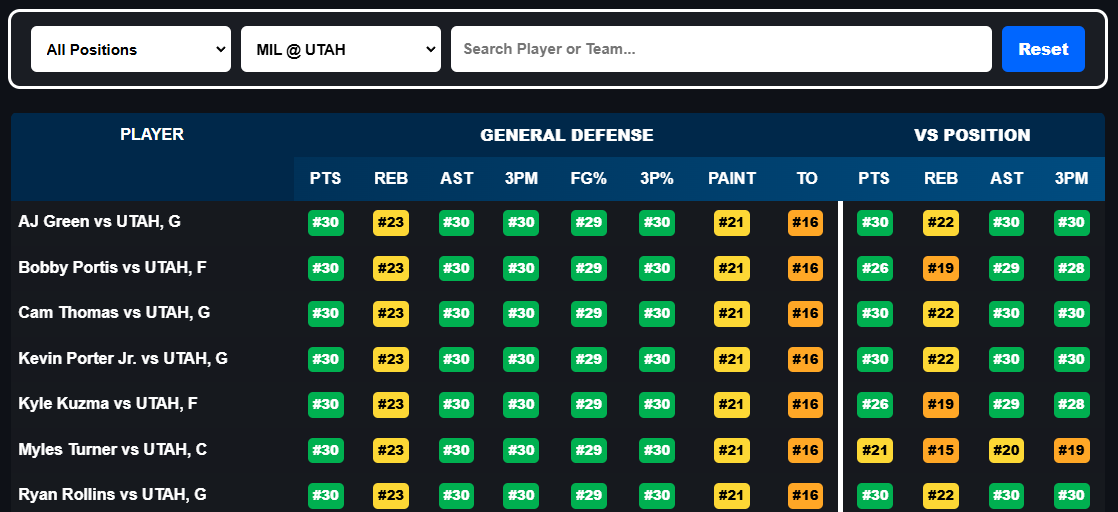The height and width of the screenshot is (512, 1118).
Task: Sort by General Defense AST column
Action: tap(456, 179)
